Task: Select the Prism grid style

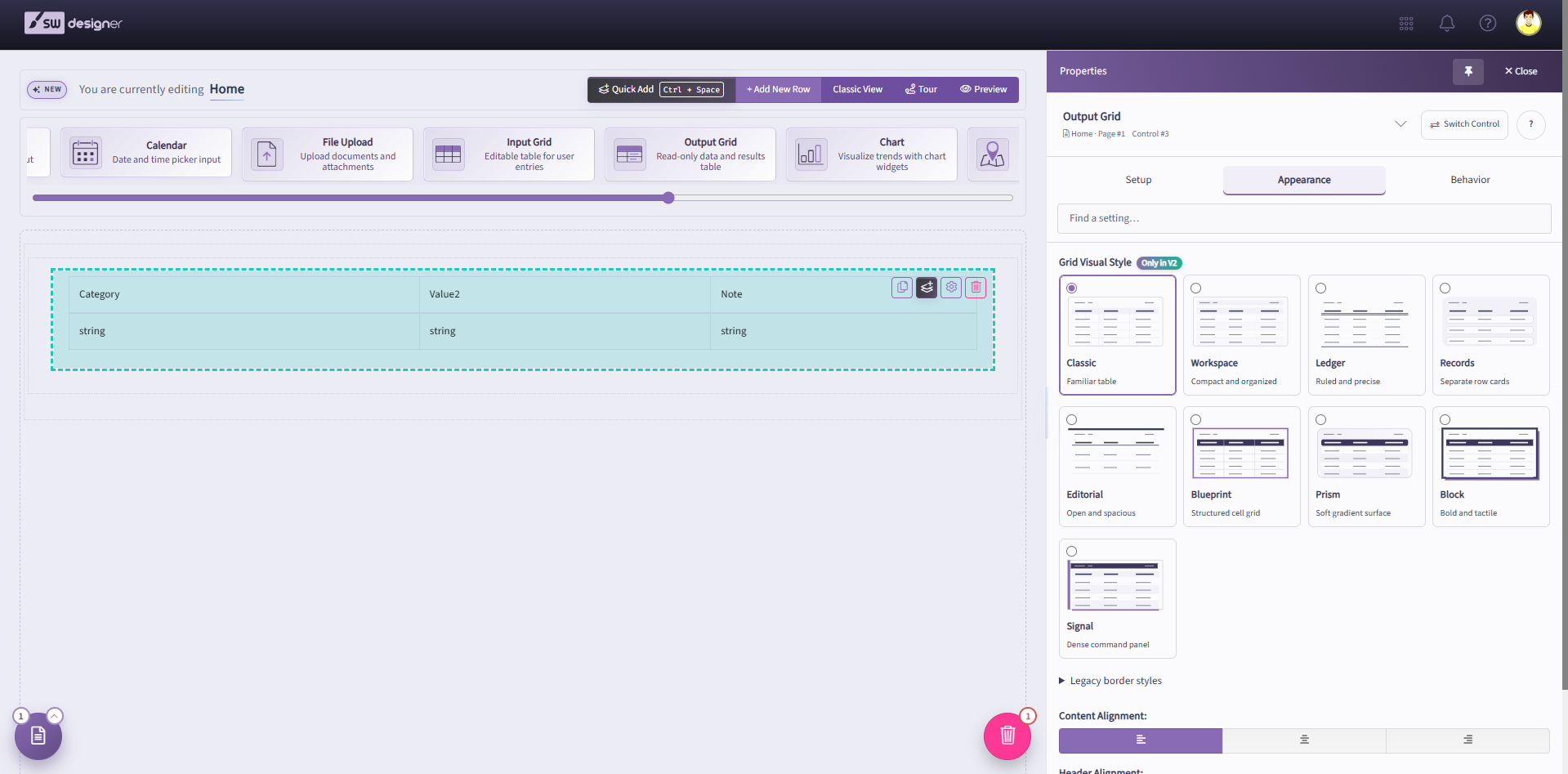Action: 1366,467
